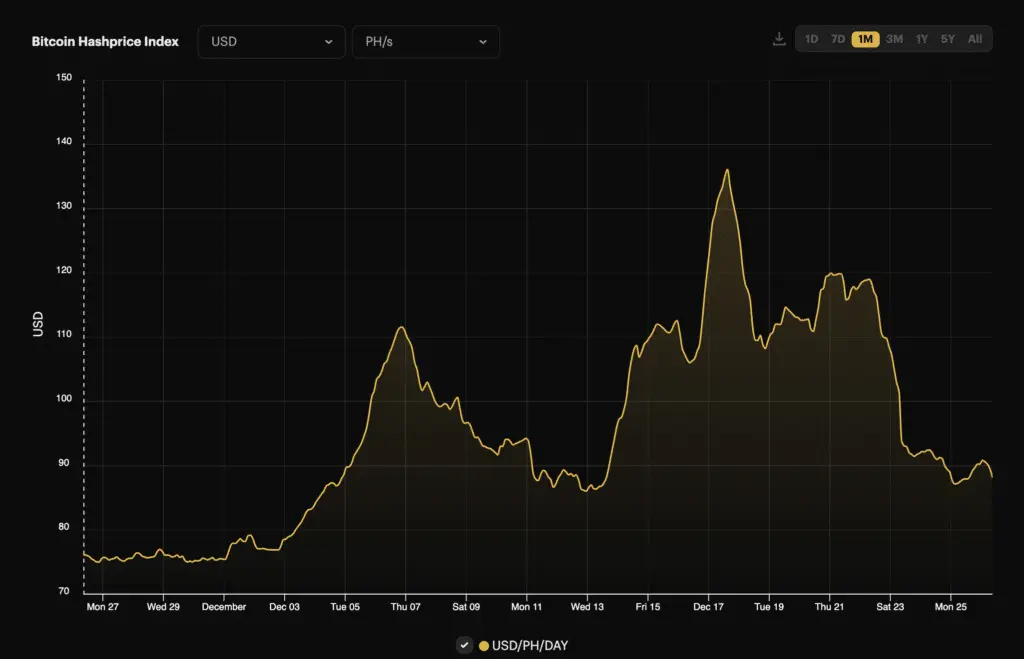Click the active 1M range button
This screenshot has height=659, width=1024.
(866, 38)
